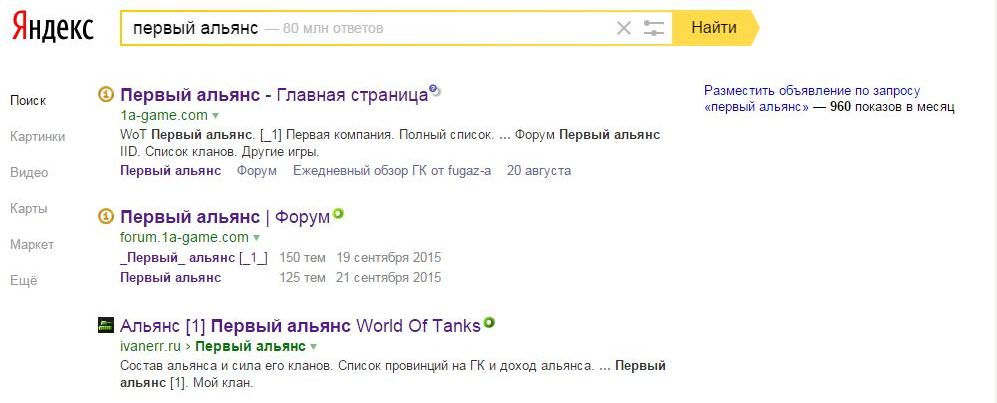The image size is (997, 403).
Task: Click the Найти search button
Action: click(x=715, y=27)
